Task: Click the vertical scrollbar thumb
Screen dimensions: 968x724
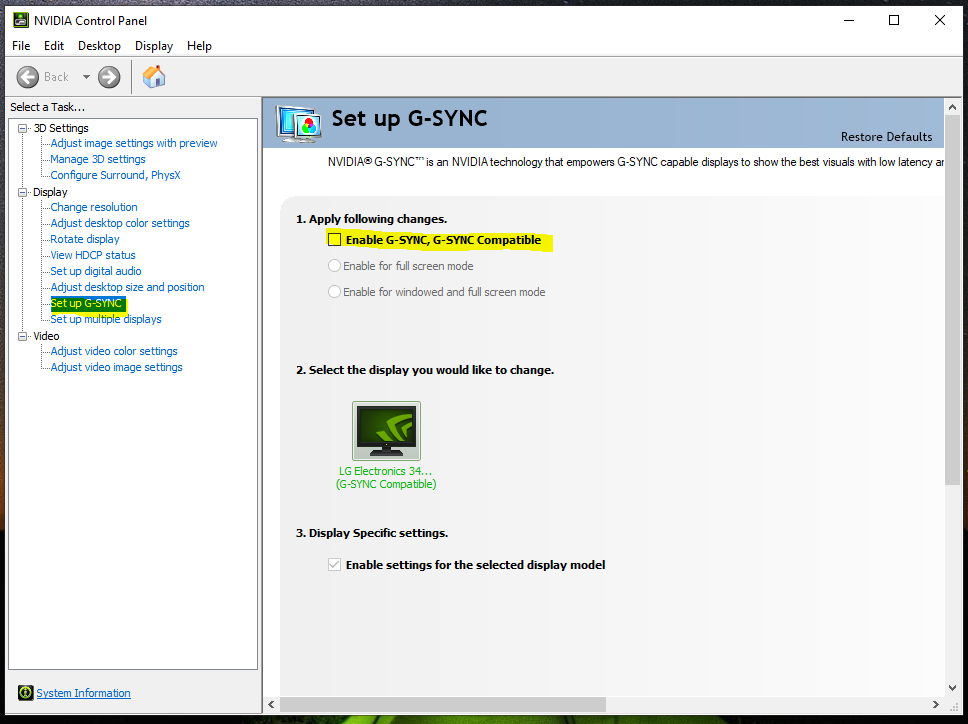Action: pos(953,300)
